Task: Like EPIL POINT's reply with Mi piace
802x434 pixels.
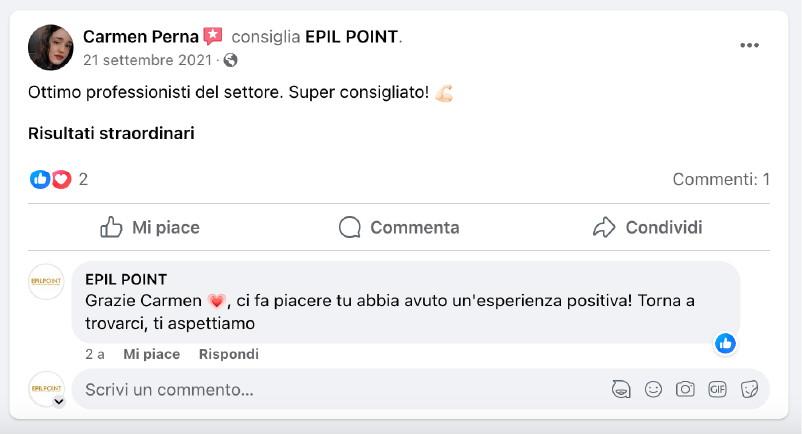Action: tap(151, 354)
